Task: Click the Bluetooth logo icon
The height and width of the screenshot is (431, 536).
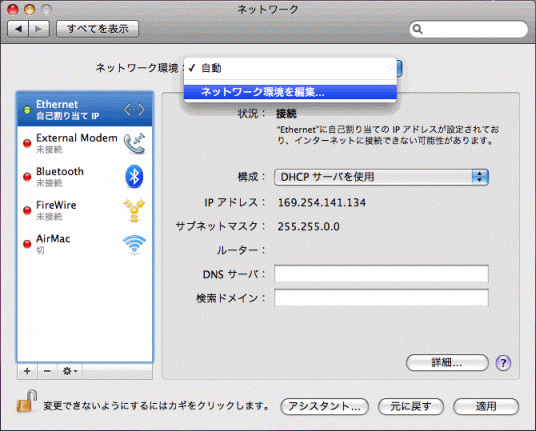Action: 134,177
